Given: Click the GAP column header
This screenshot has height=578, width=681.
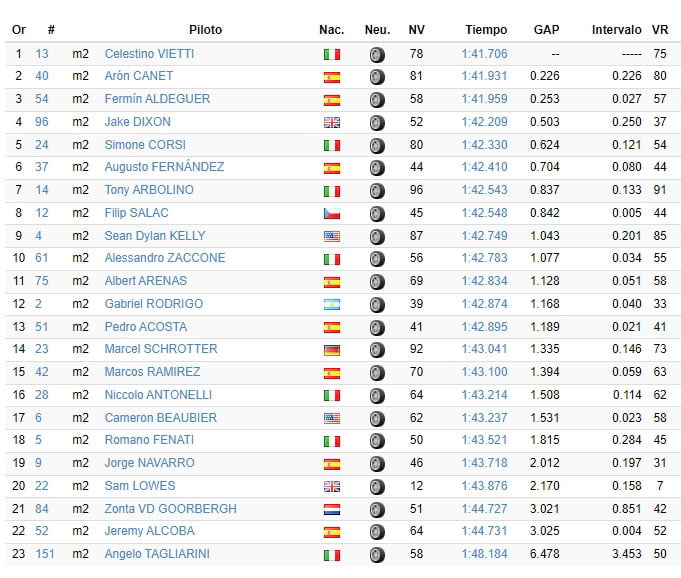Looking at the screenshot, I should point(546,30).
